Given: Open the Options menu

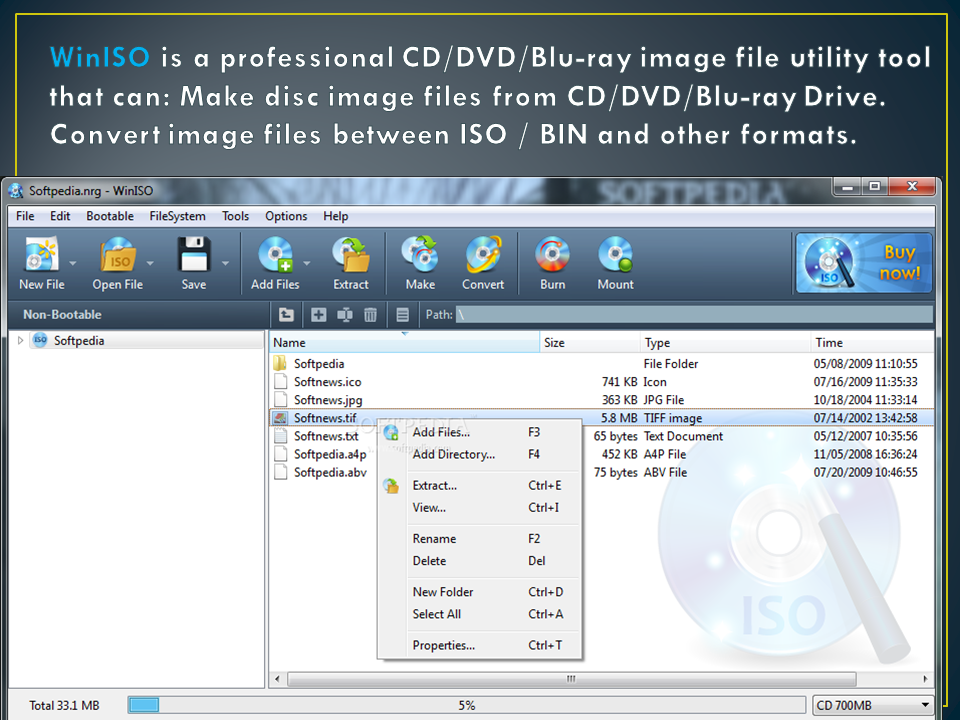Looking at the screenshot, I should [x=286, y=216].
